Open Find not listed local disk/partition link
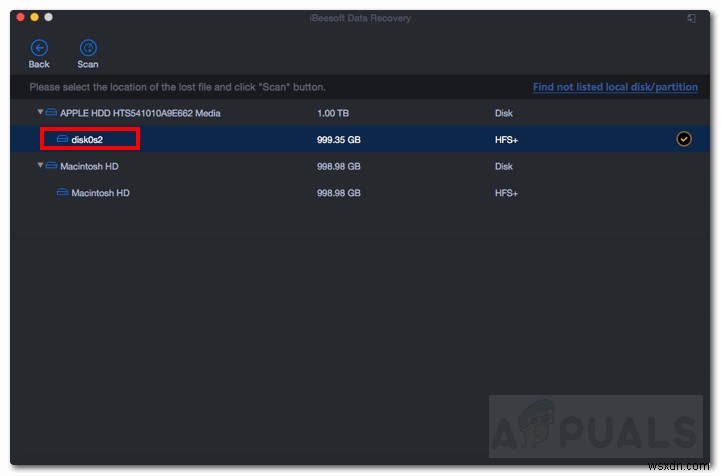Viewport: 721px width, 476px height. [x=615, y=87]
